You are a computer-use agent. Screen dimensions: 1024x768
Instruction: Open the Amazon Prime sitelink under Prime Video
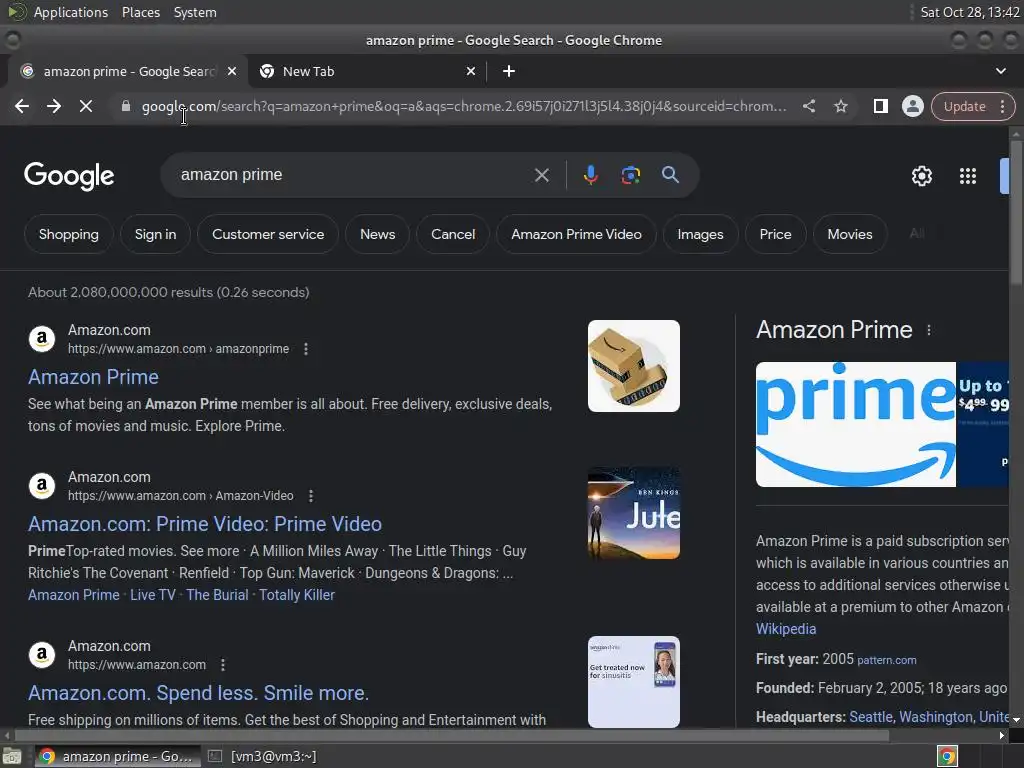coord(74,595)
